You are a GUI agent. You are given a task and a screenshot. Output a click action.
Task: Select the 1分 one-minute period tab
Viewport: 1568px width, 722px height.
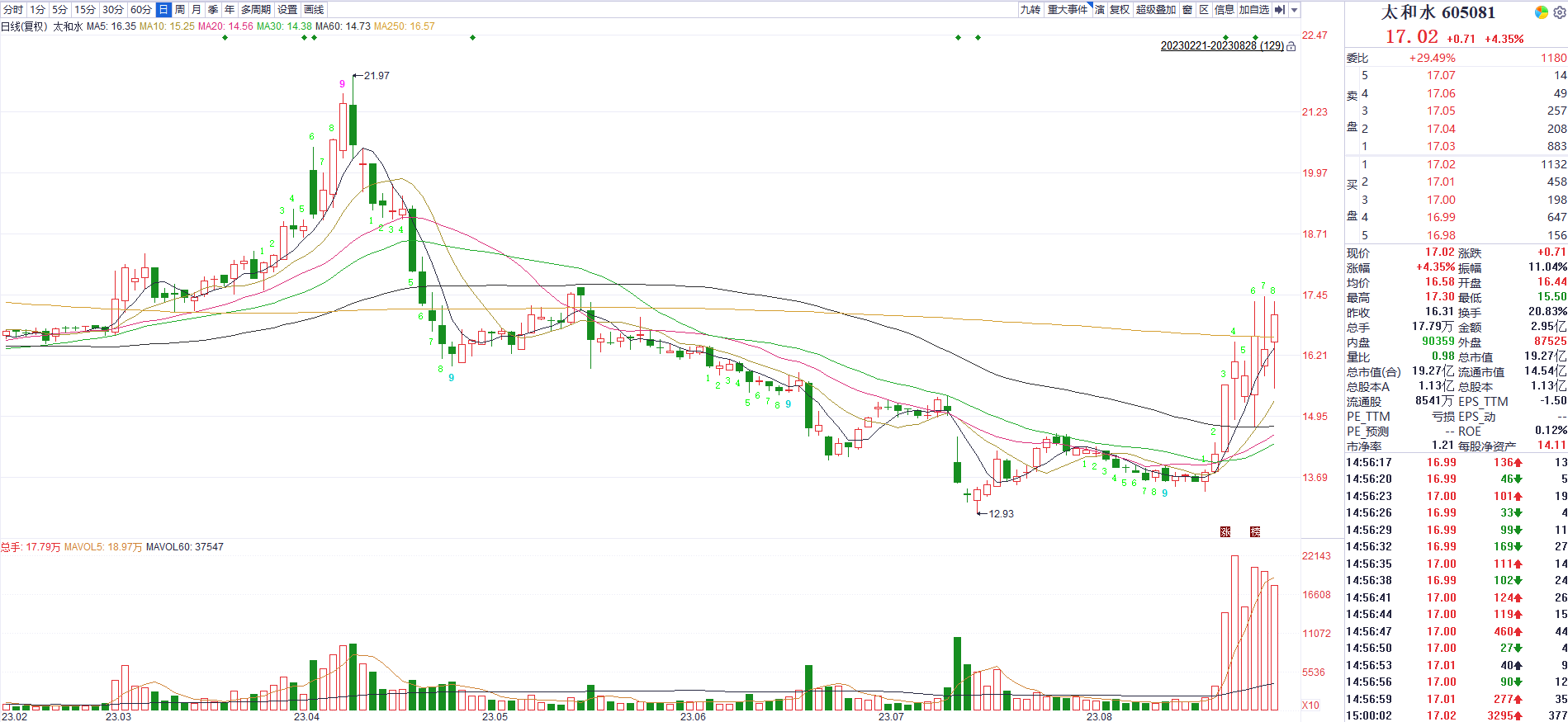click(x=37, y=10)
